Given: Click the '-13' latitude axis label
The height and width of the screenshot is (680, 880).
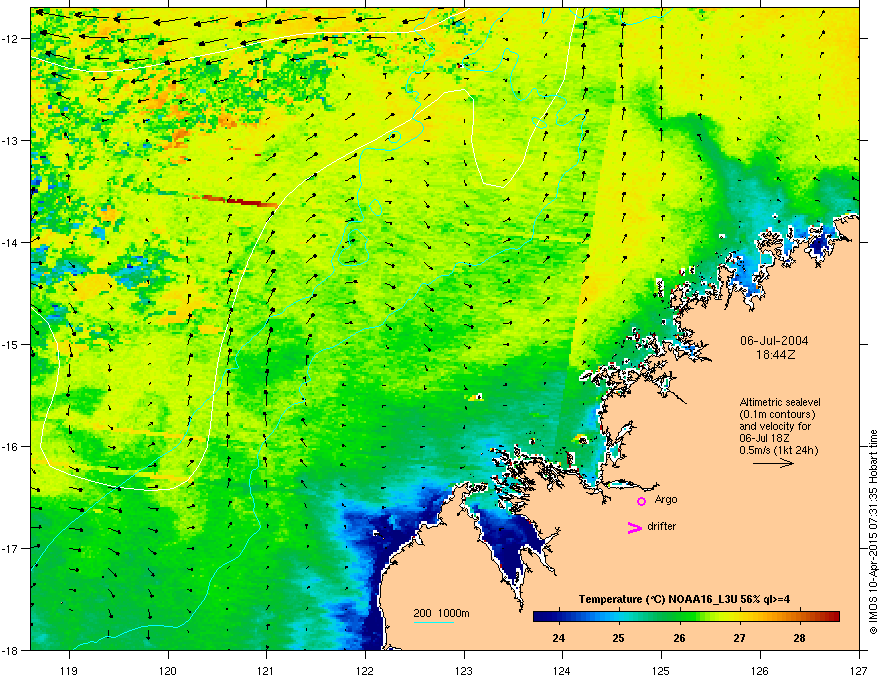Looking at the screenshot, I should tap(10, 140).
